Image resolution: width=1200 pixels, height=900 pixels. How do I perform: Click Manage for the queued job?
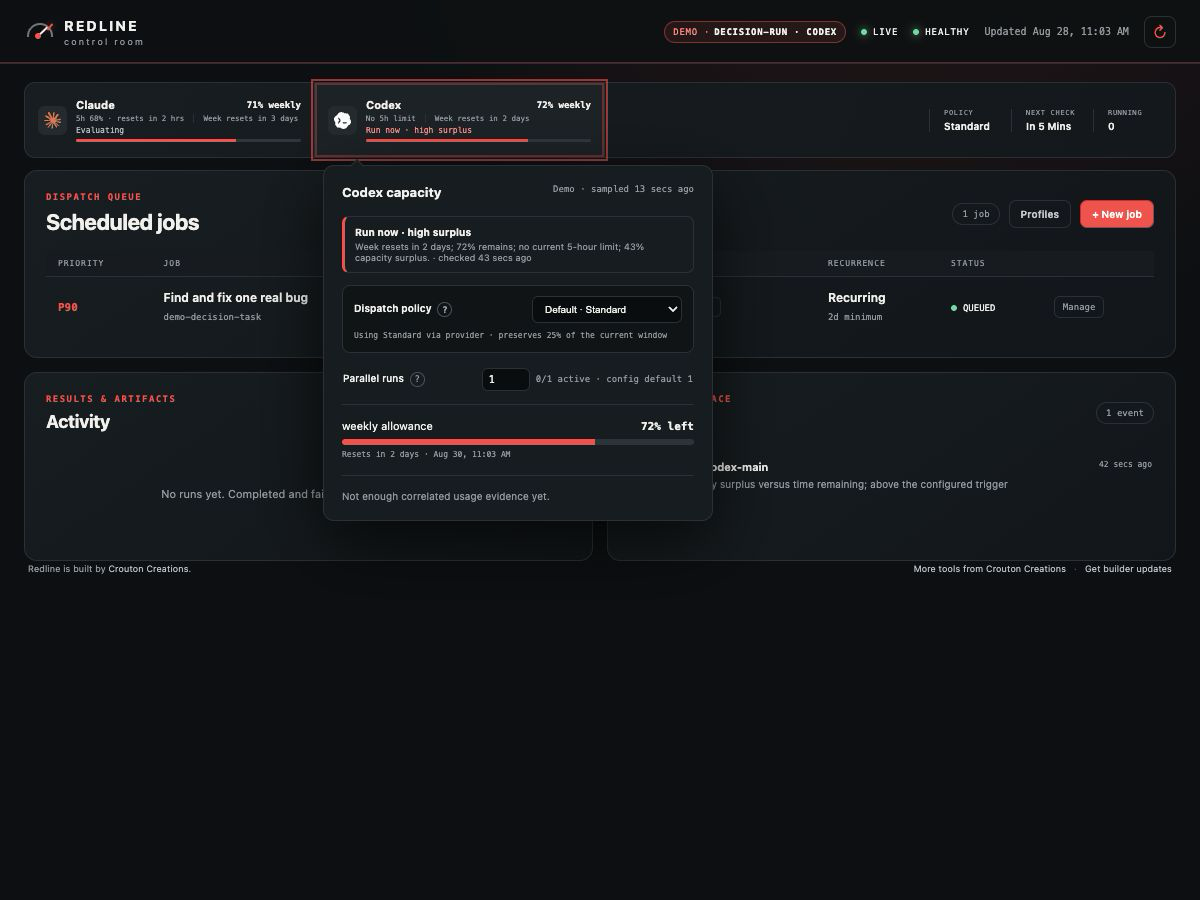[x=1079, y=307]
